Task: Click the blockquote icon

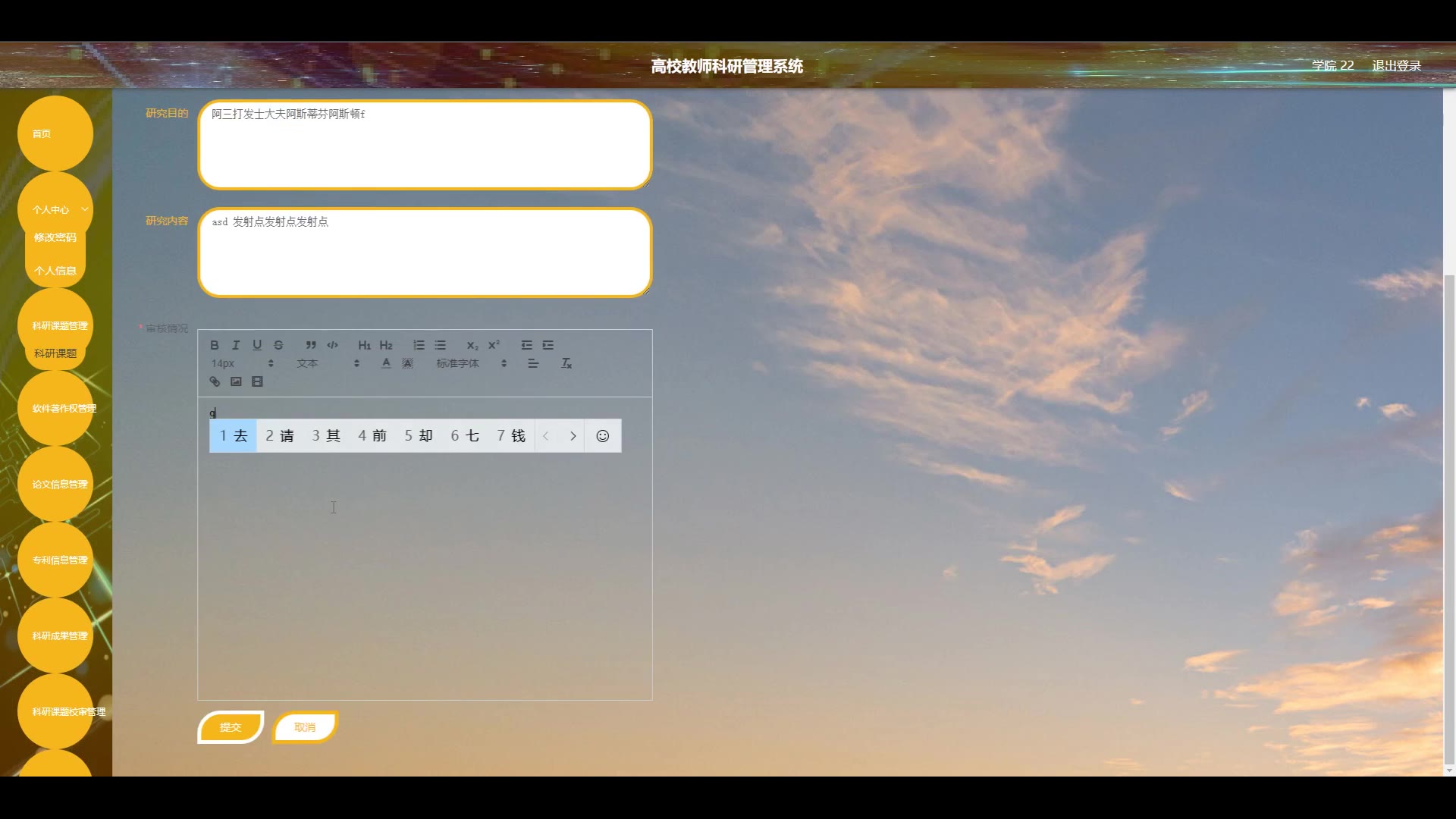Action: pos(311,345)
